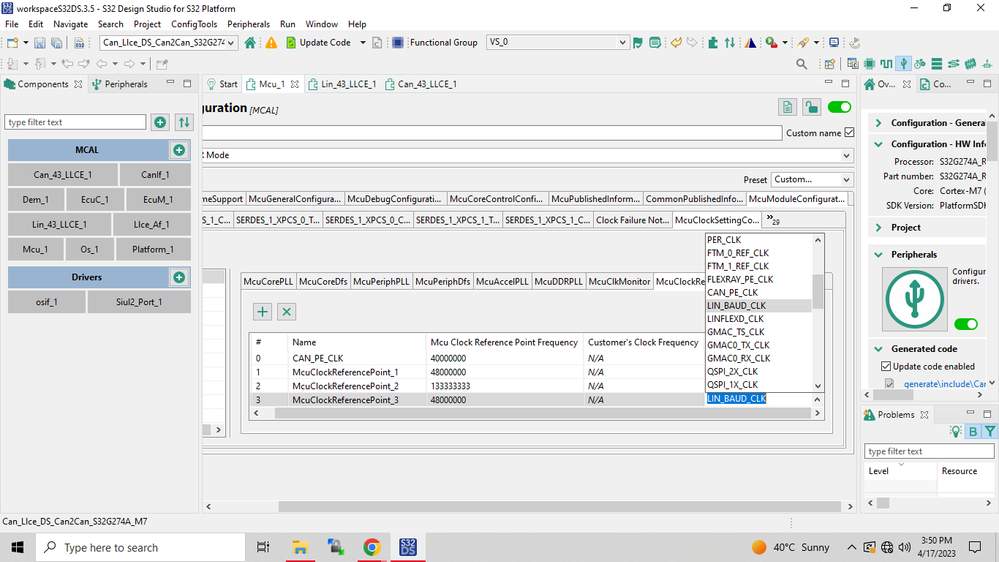Select the Peripherals cactus perspective icon

[x=903, y=64]
